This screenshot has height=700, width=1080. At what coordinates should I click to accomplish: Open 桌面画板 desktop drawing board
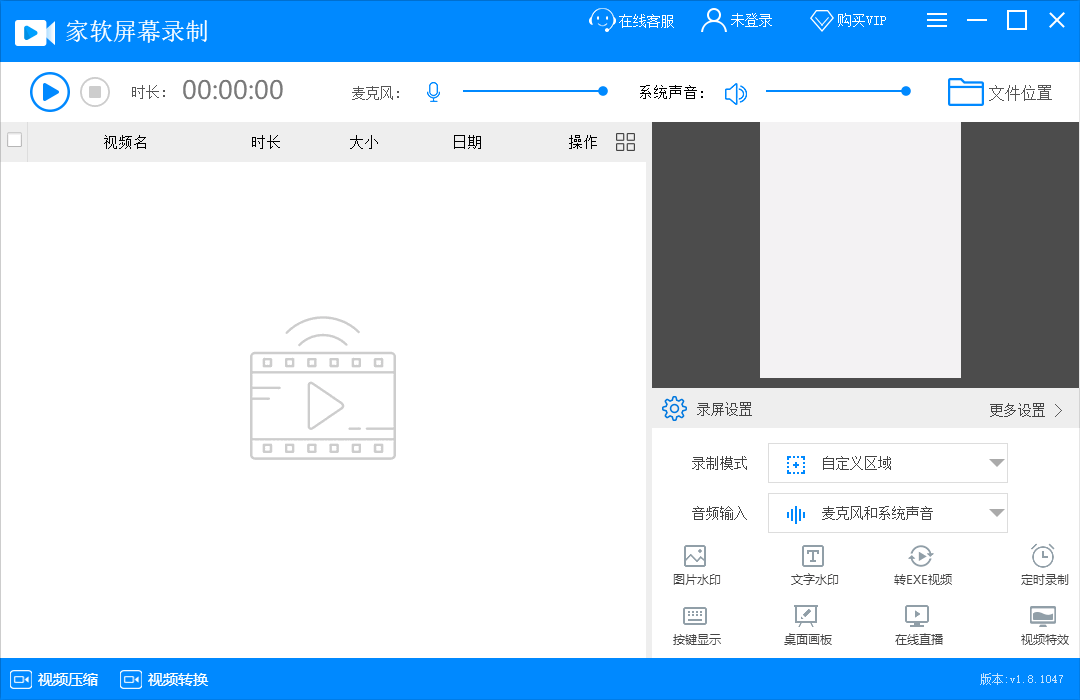tap(807, 626)
